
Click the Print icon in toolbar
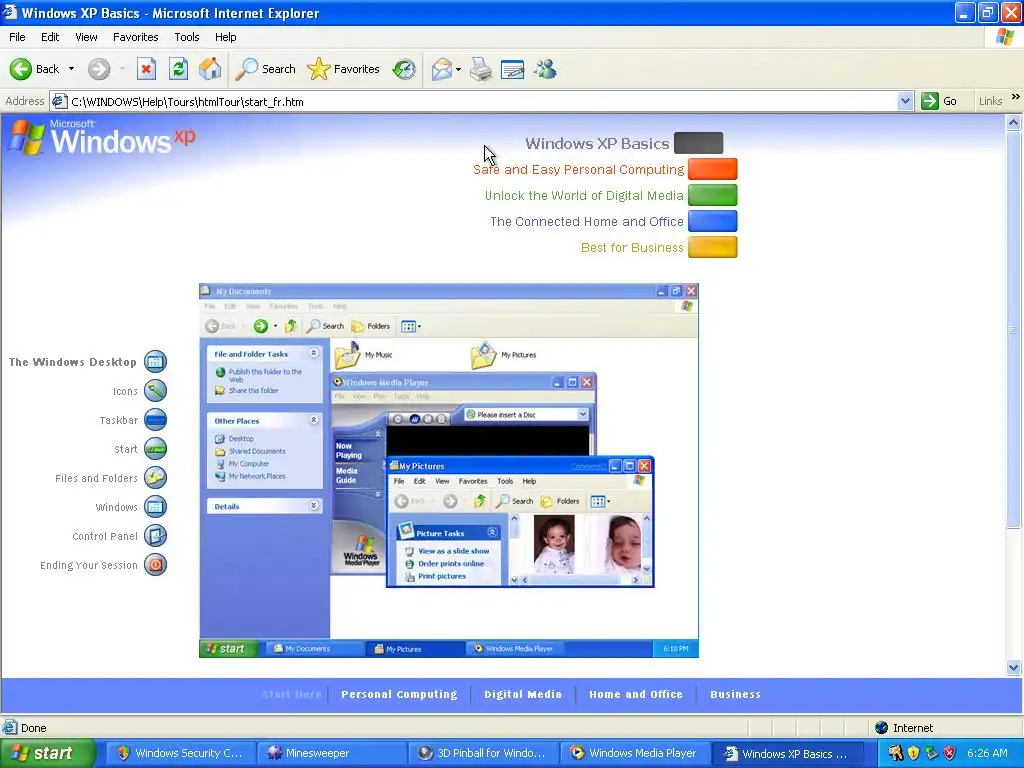tap(481, 69)
